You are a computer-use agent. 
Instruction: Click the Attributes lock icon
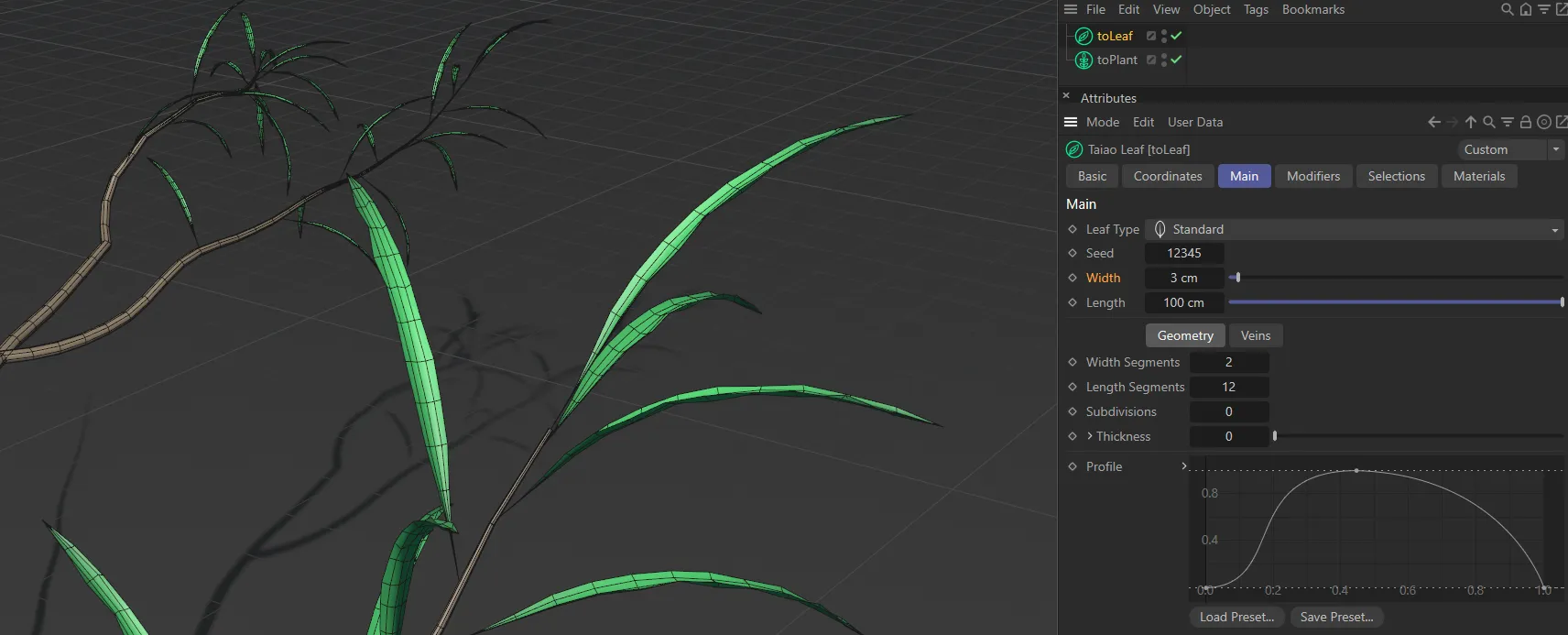pos(1526,122)
